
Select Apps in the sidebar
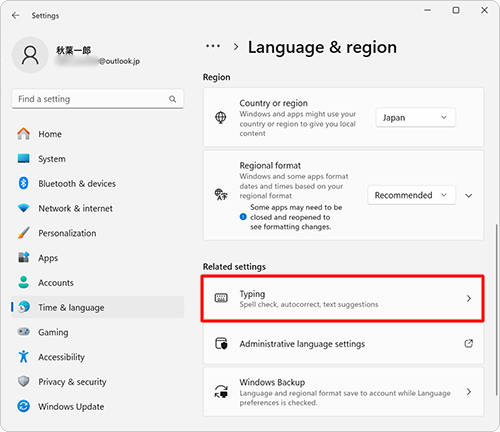[x=97, y=257]
